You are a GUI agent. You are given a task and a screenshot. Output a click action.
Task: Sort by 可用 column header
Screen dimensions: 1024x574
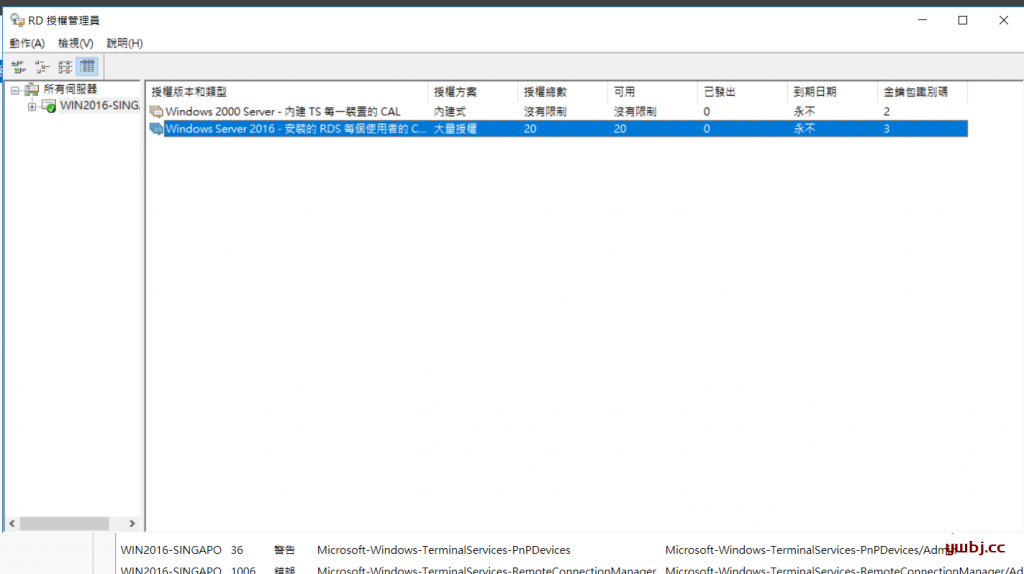pyautogui.click(x=652, y=92)
